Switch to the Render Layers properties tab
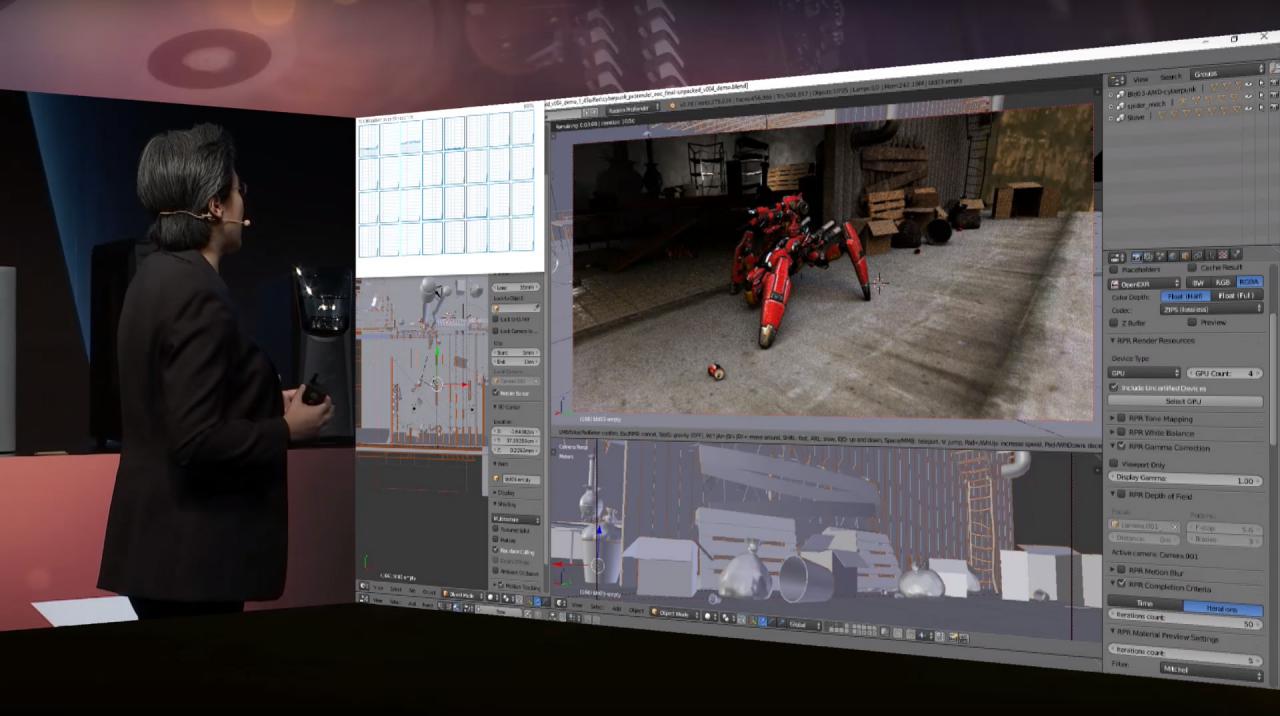Screen dimensions: 1280x716 (x=1148, y=257)
